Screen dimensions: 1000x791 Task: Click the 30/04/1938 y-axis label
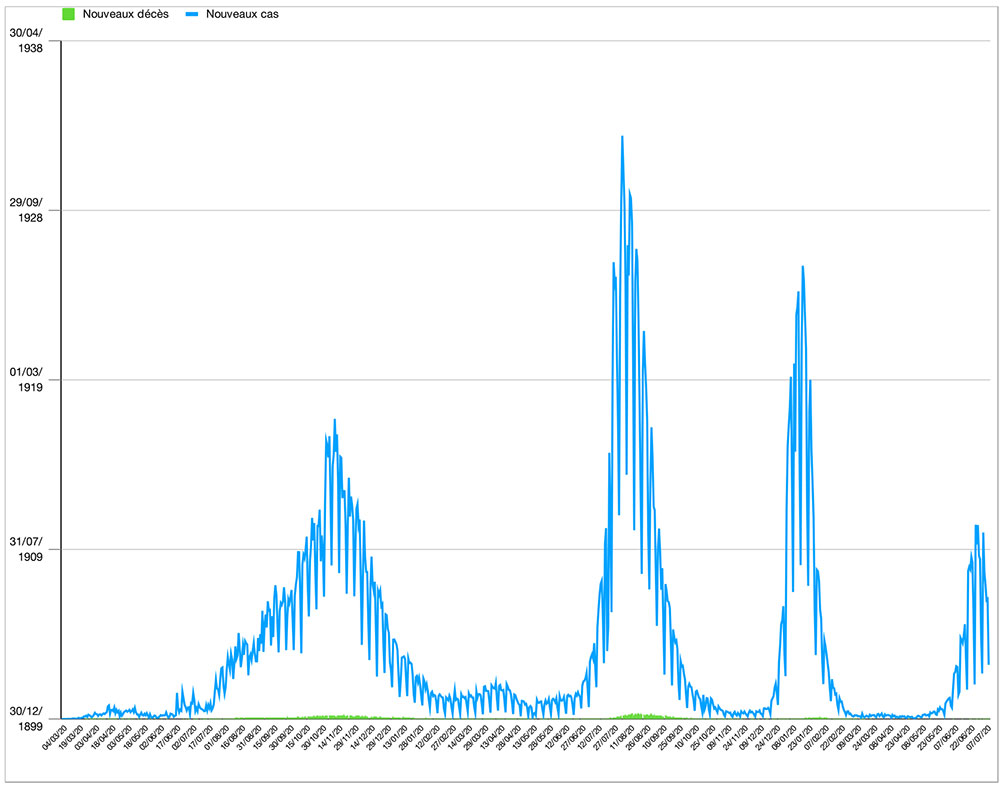pos(28,41)
